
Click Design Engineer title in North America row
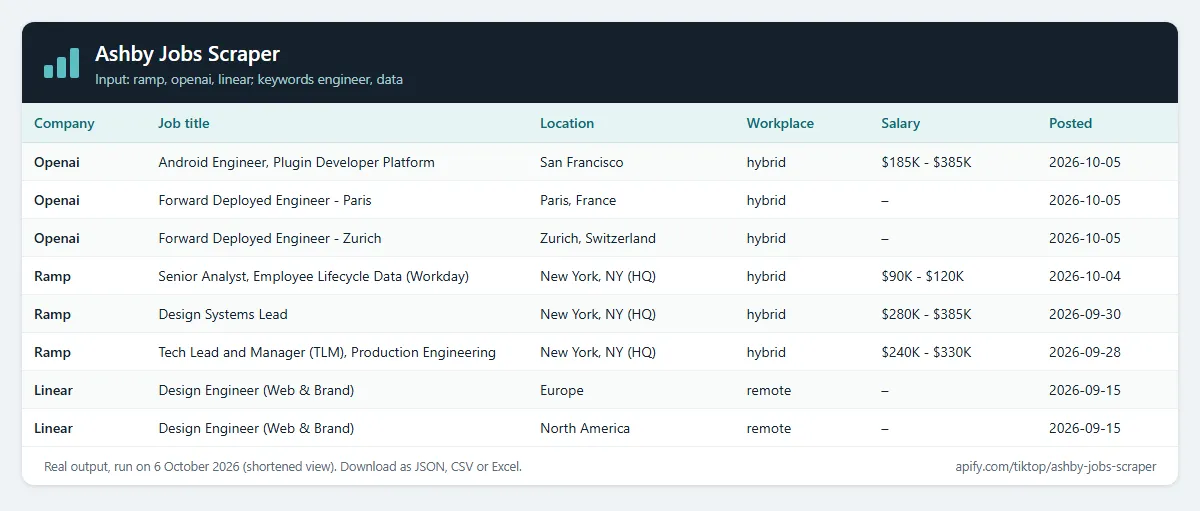pos(256,428)
